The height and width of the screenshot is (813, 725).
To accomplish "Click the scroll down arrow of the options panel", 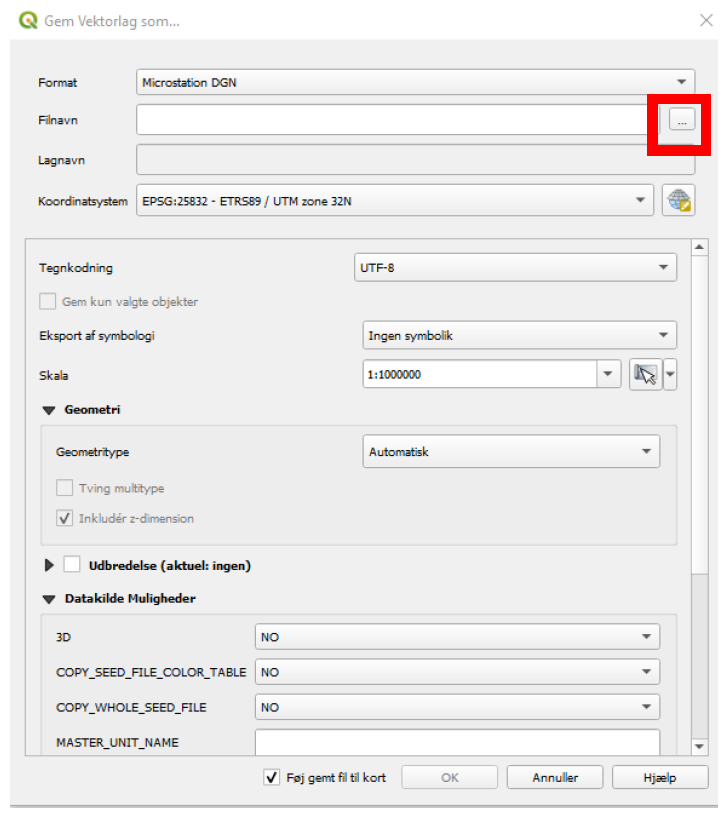I will coord(700,746).
